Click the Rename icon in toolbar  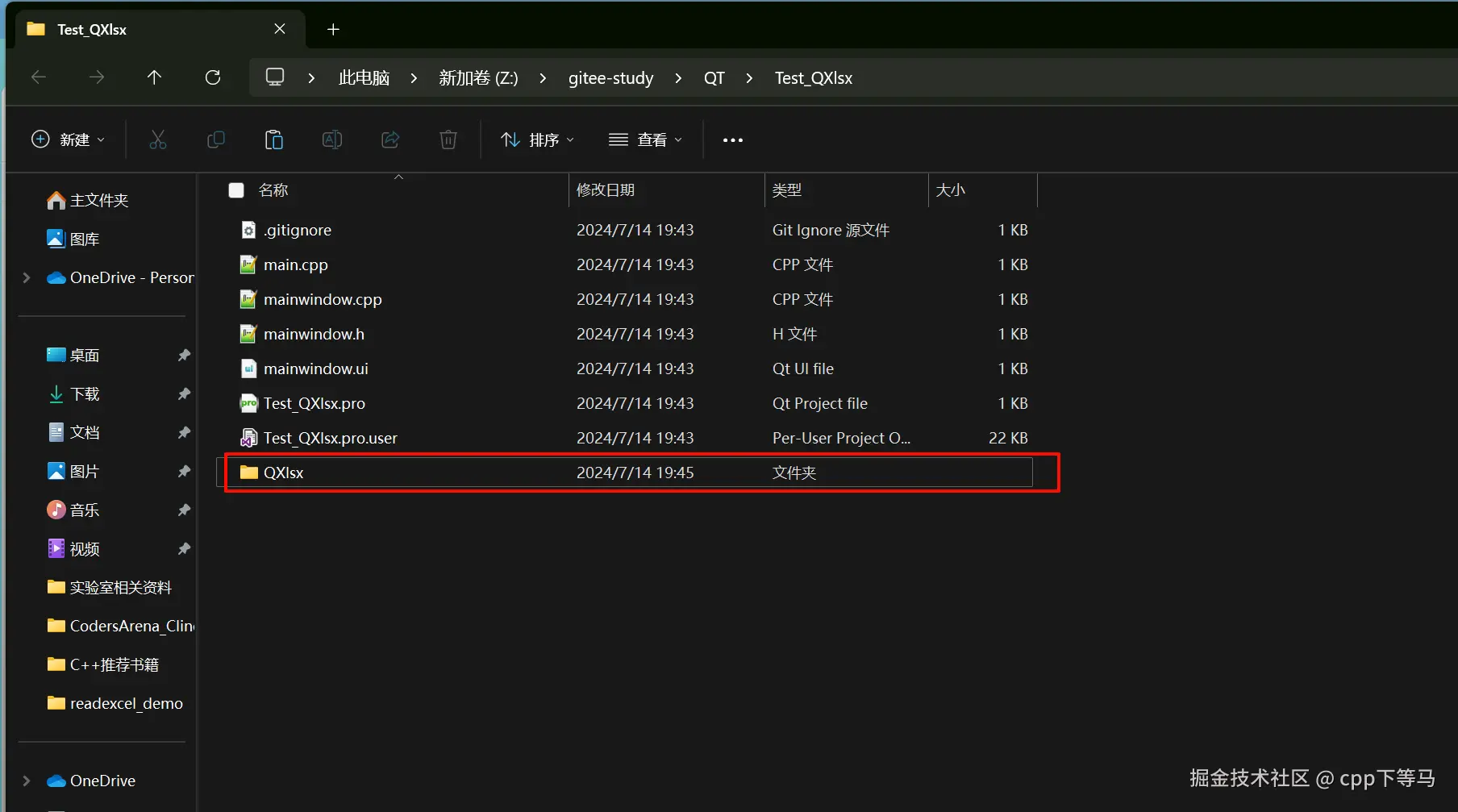[332, 140]
